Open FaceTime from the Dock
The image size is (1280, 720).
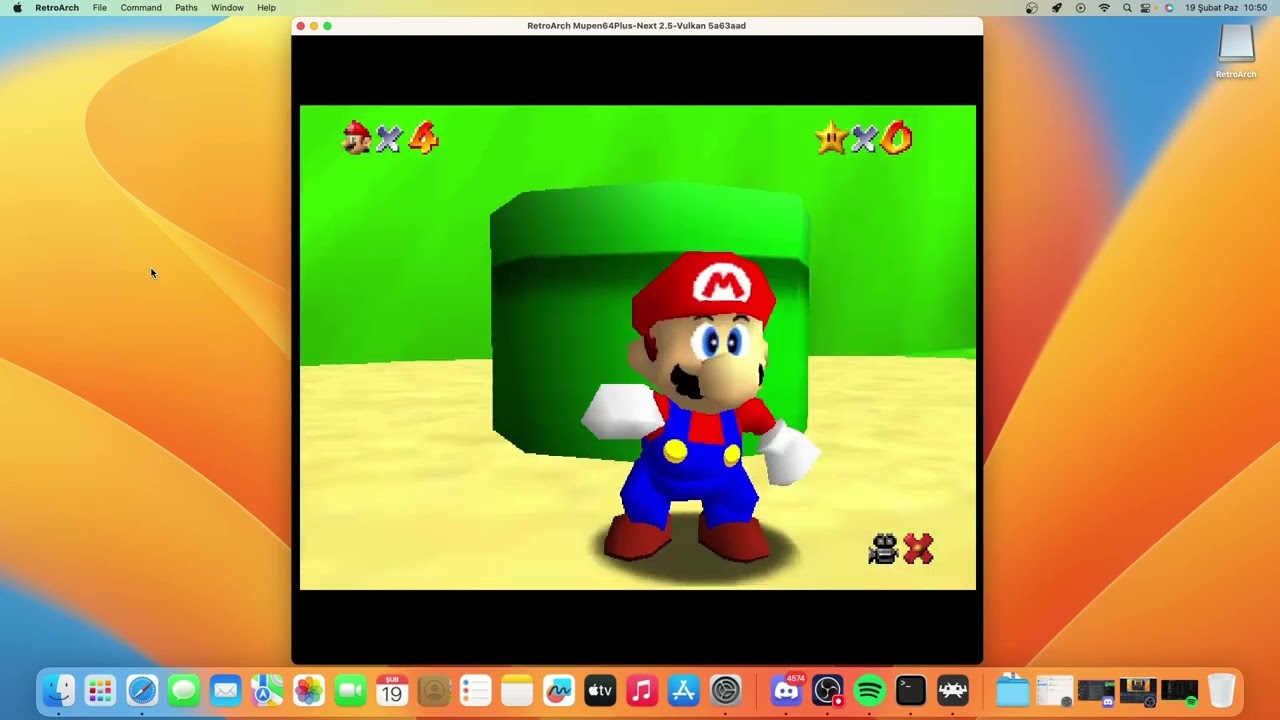[351, 690]
